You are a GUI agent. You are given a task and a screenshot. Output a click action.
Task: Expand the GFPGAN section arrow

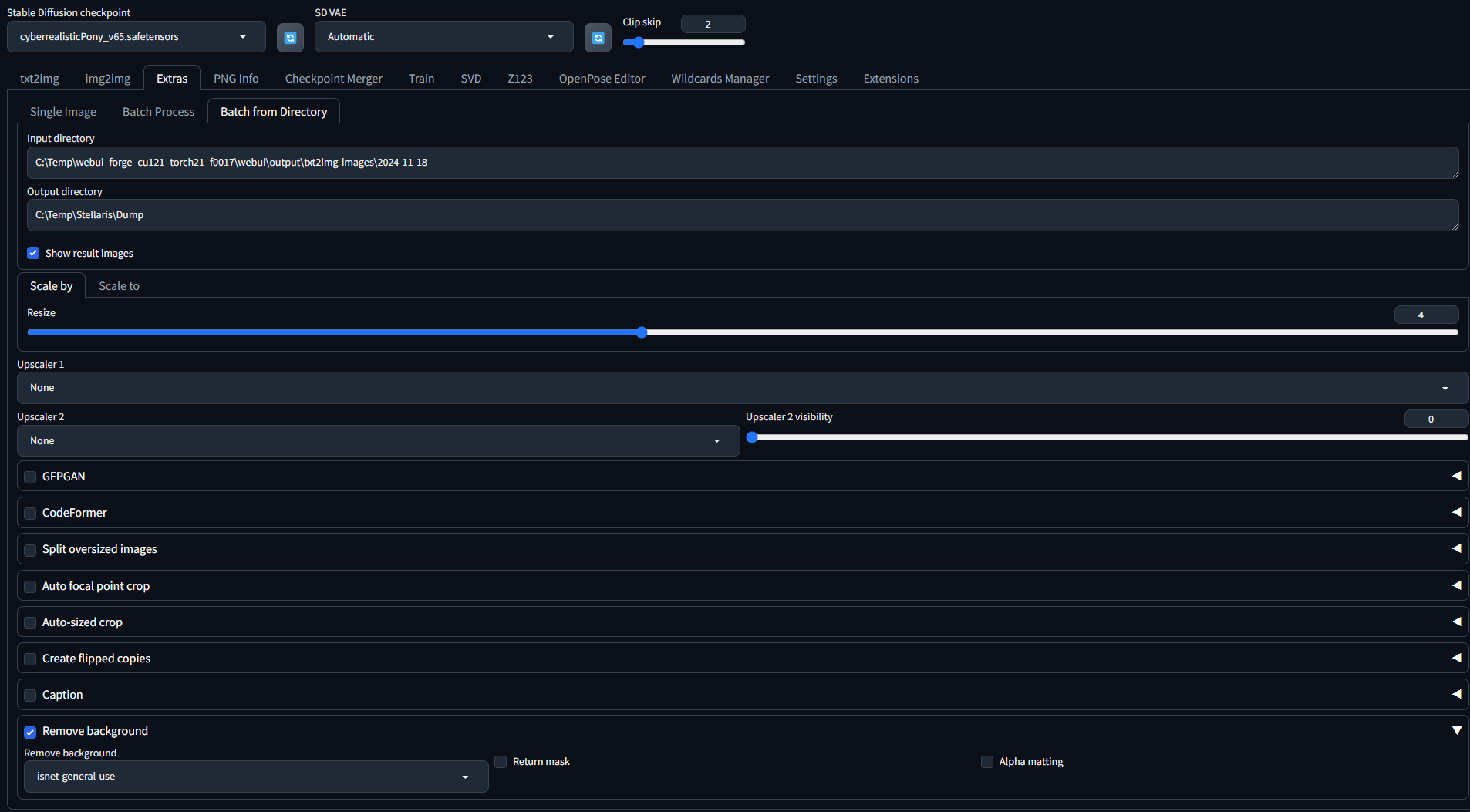1456,476
